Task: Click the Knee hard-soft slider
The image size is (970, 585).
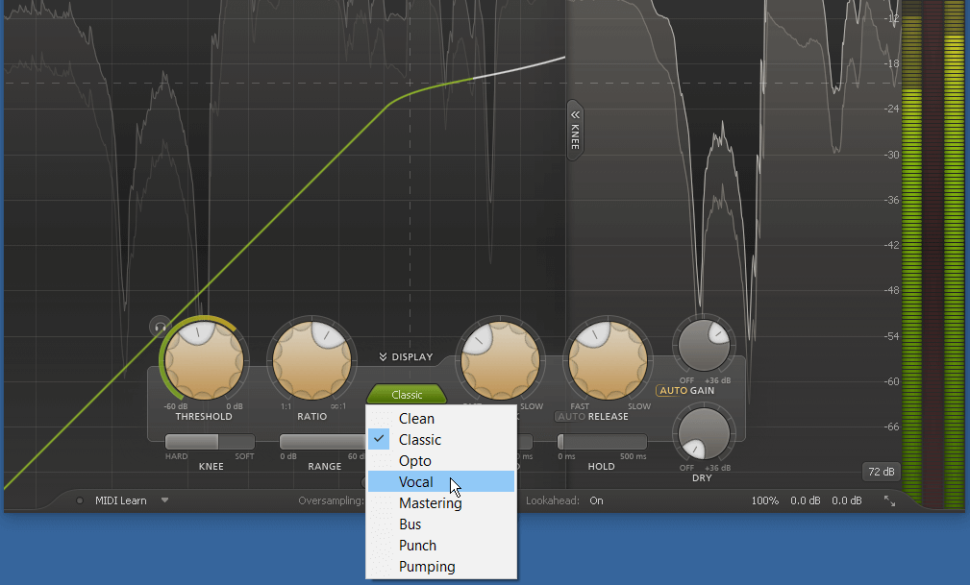Action: (x=210, y=442)
